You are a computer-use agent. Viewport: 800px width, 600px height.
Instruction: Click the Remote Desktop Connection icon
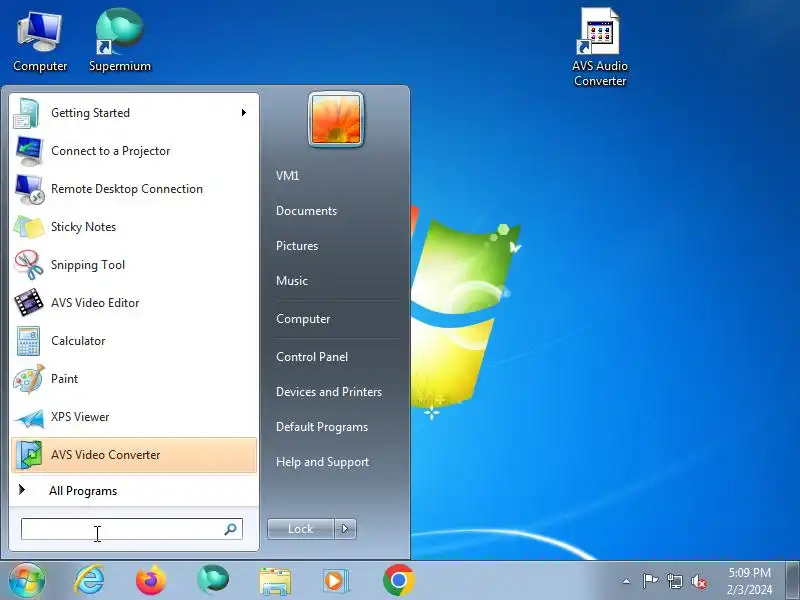[x=29, y=189]
